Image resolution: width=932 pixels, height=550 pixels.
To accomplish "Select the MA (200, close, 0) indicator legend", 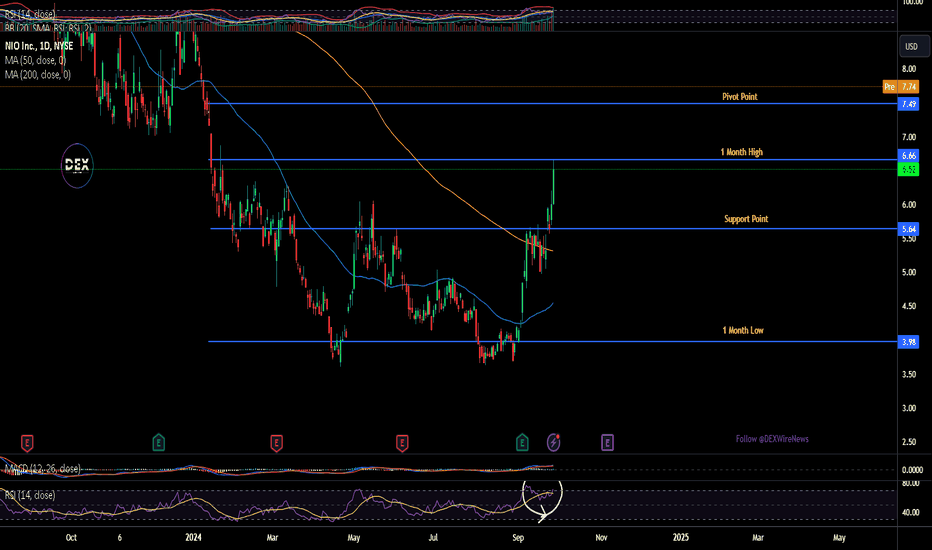I will tap(37, 74).
